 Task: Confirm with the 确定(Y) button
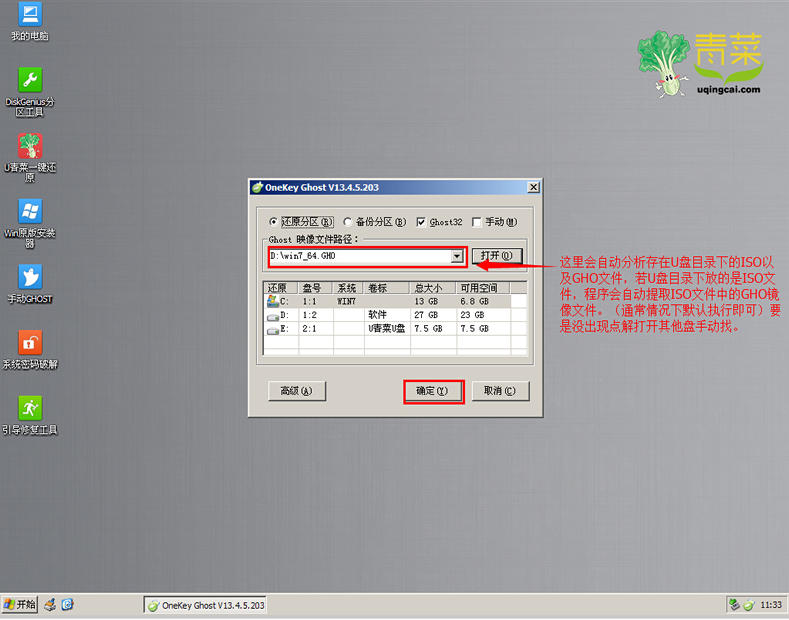coord(433,391)
